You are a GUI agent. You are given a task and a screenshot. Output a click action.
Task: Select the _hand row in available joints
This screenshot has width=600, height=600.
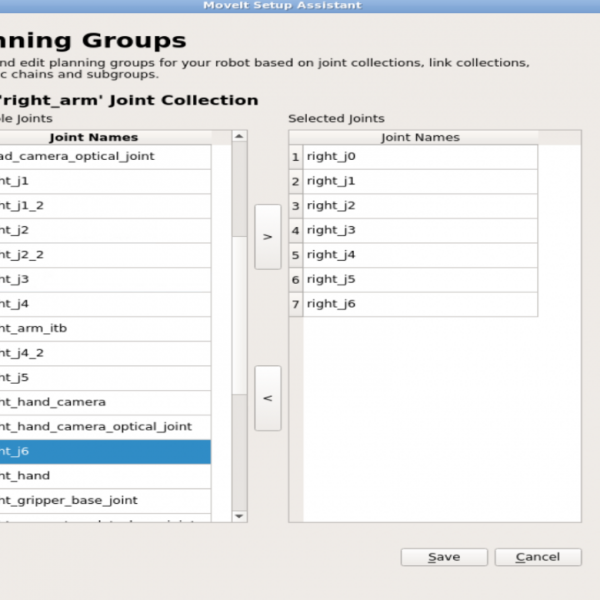105,476
